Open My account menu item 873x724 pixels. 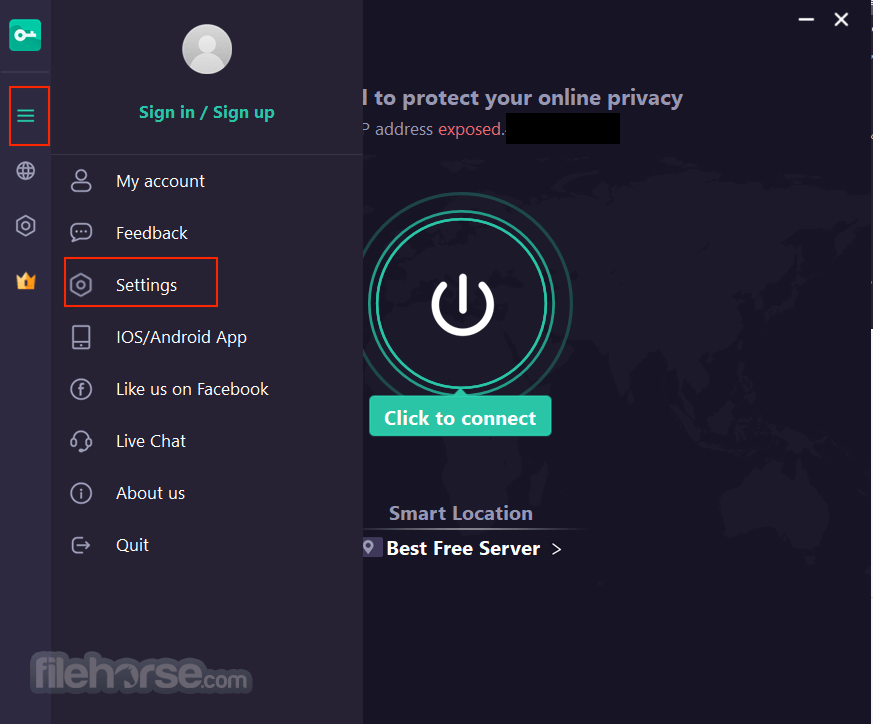pos(207,181)
